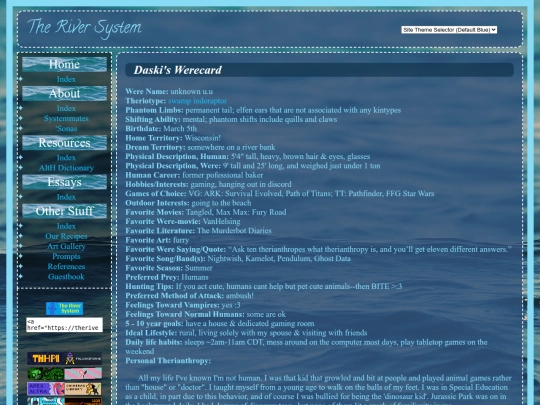Open the Our Recipes page

click(x=66, y=236)
